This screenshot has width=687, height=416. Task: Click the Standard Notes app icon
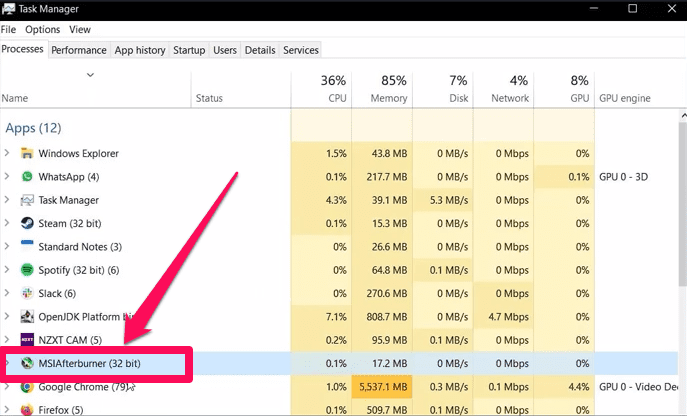pyautogui.click(x=27, y=246)
